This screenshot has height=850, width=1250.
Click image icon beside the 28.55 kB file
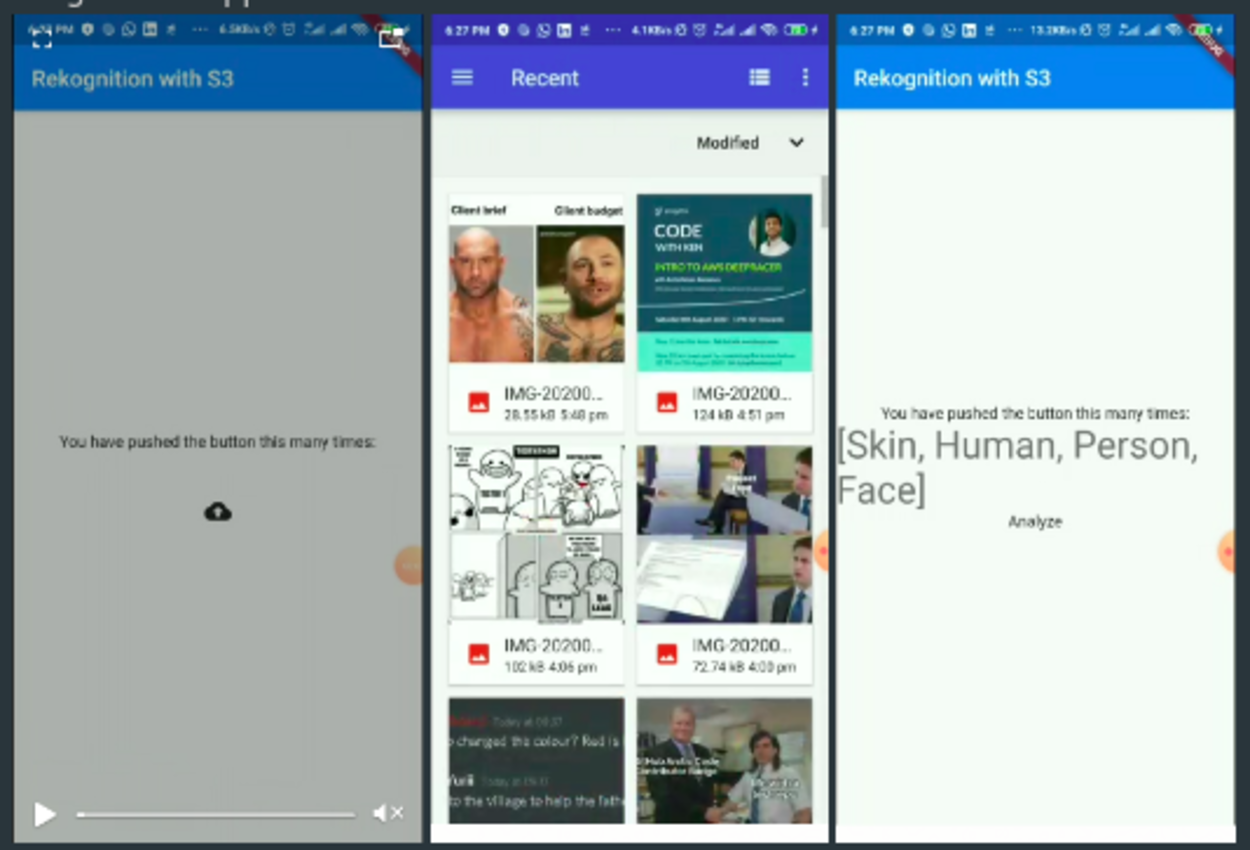479,403
